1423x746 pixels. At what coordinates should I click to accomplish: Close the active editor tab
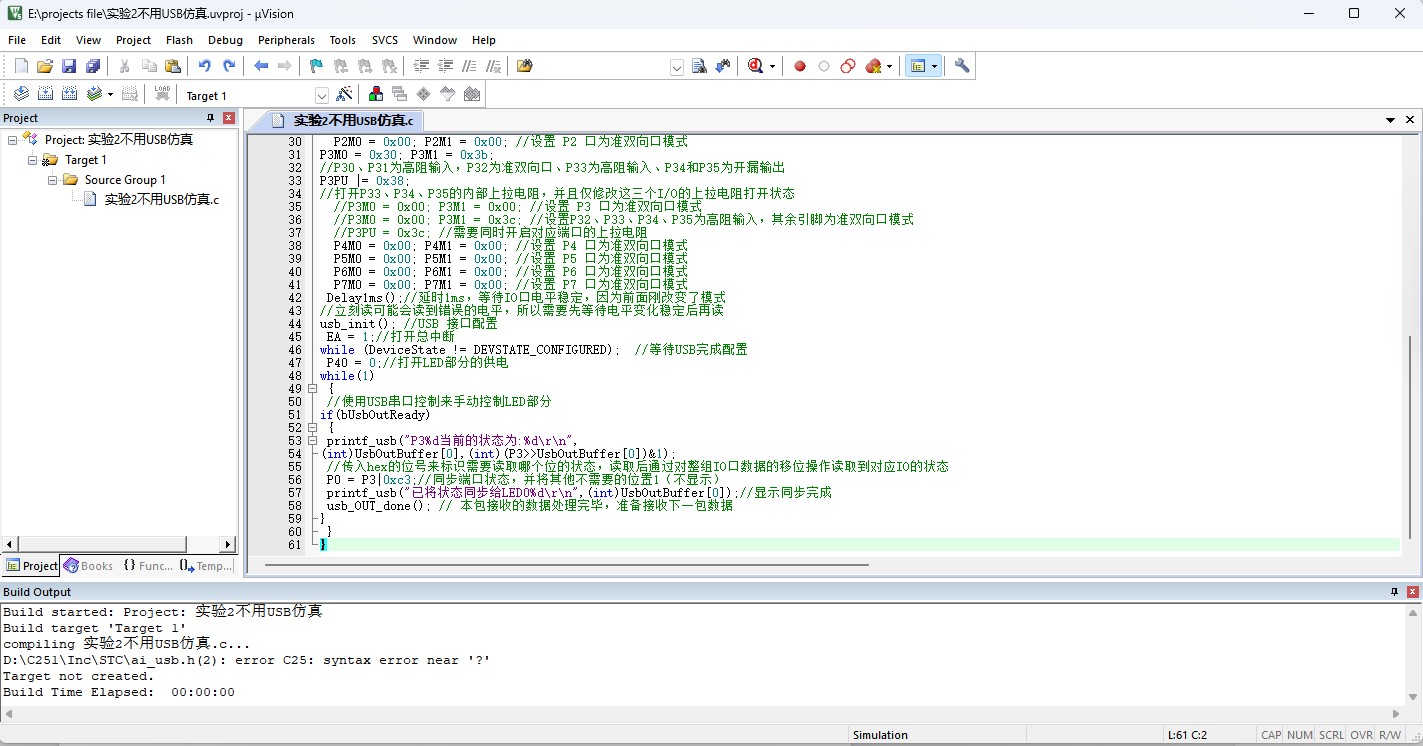click(x=1410, y=120)
